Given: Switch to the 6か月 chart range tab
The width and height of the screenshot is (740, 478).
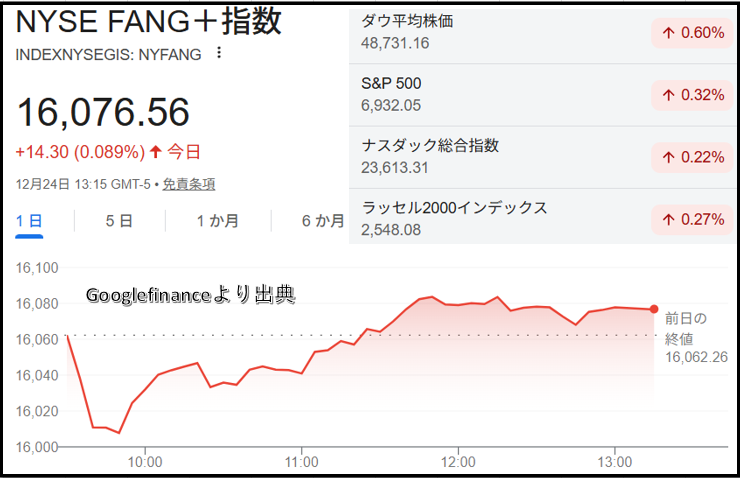Looking at the screenshot, I should pyautogui.click(x=322, y=221).
